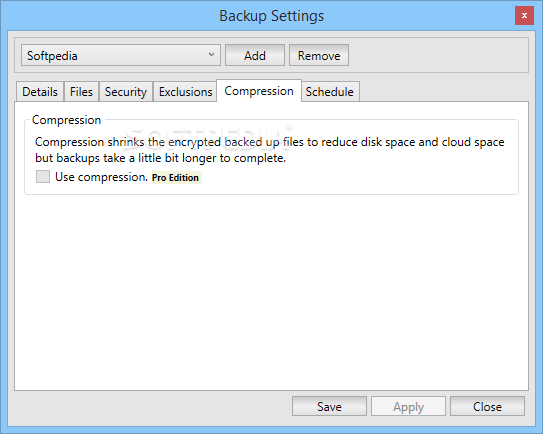Click the 'Use compression.' label text

coord(102,177)
